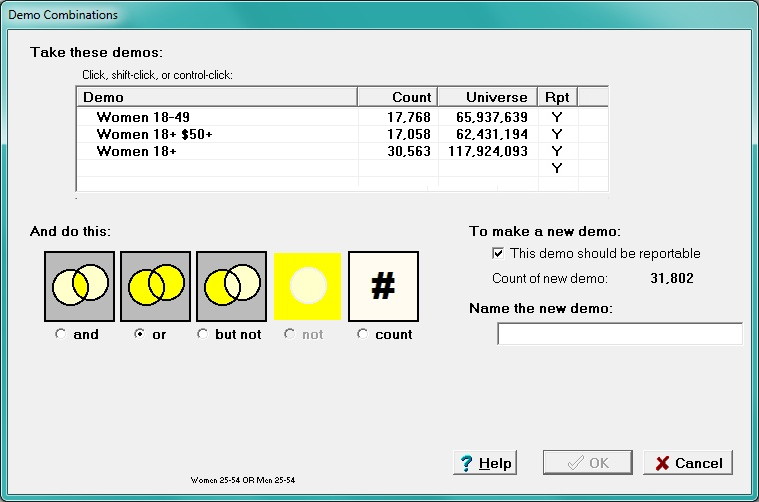Click universe value 65,937,639
This screenshot has height=502, width=759.
[x=492, y=117]
